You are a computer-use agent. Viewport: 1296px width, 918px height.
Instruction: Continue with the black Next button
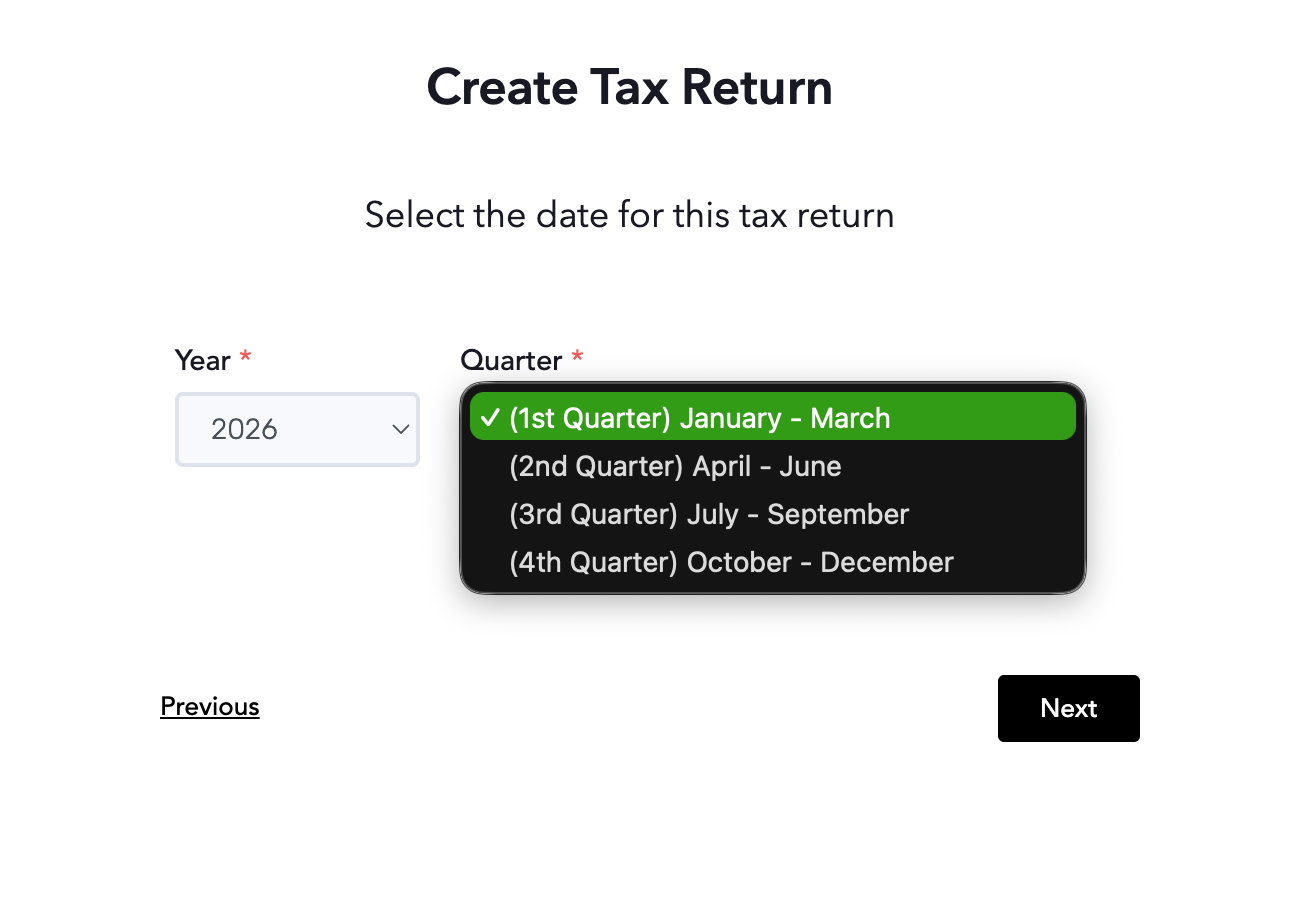tap(1069, 708)
